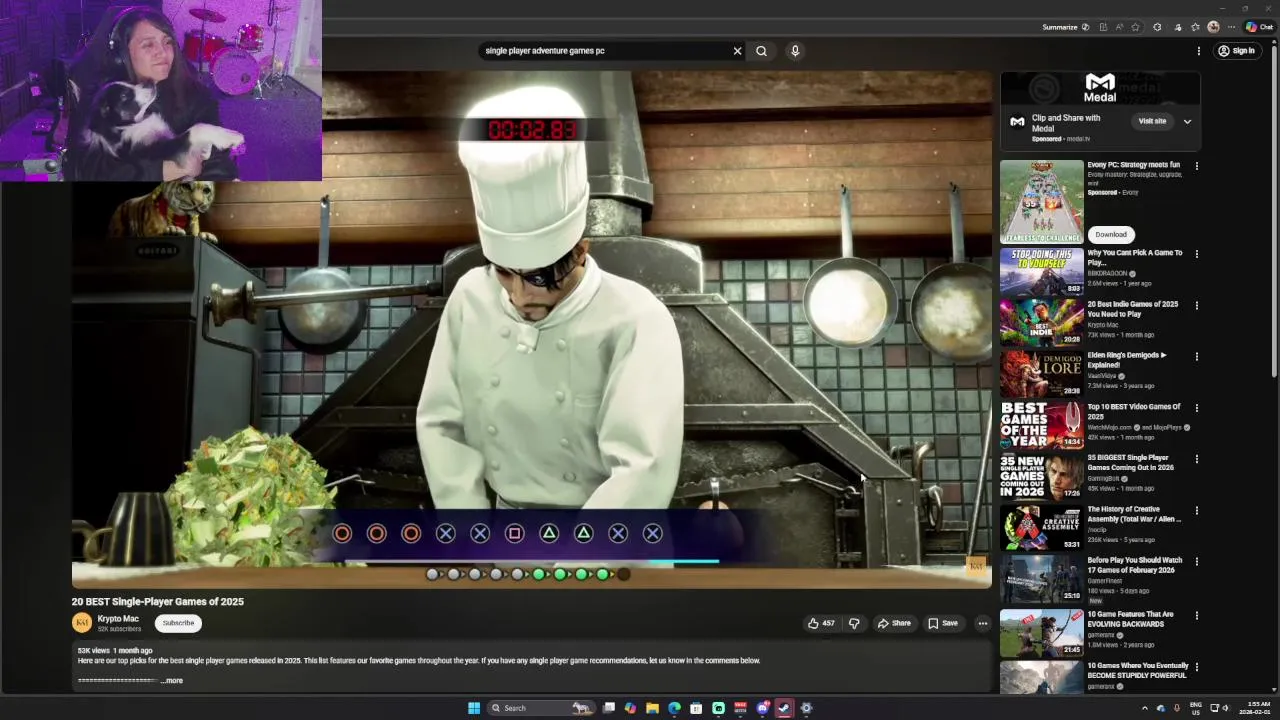The height and width of the screenshot is (720, 1280).
Task: Launch Copilot from the taskbar
Action: [x=630, y=708]
